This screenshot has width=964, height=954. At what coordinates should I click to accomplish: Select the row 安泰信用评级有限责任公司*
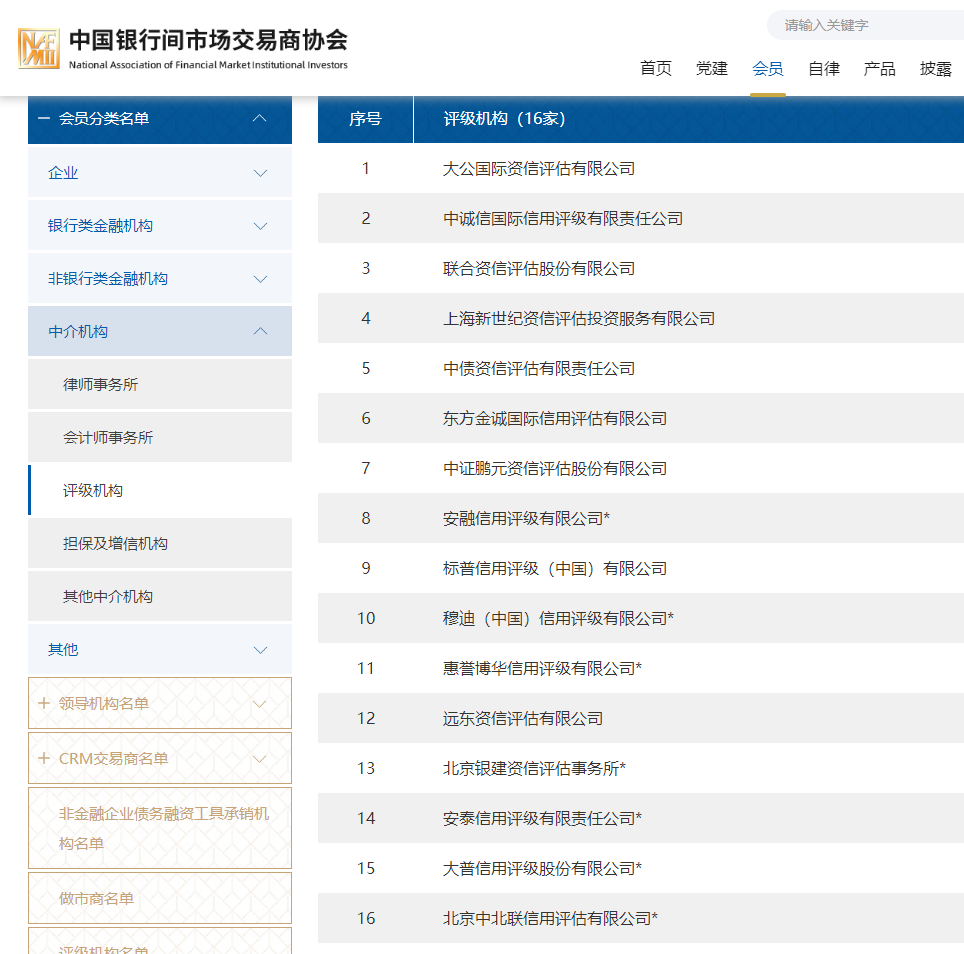point(641,818)
